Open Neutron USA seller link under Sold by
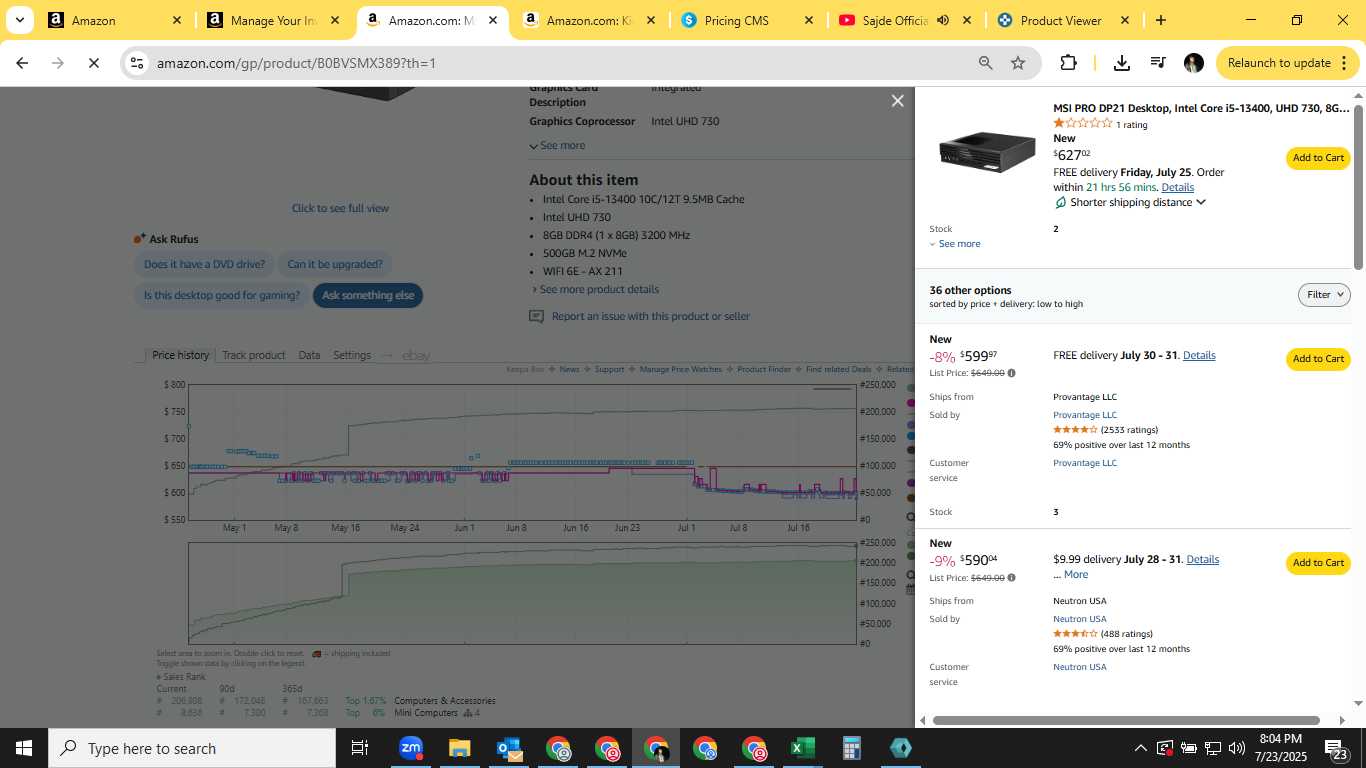1366x768 pixels. tap(1080, 619)
